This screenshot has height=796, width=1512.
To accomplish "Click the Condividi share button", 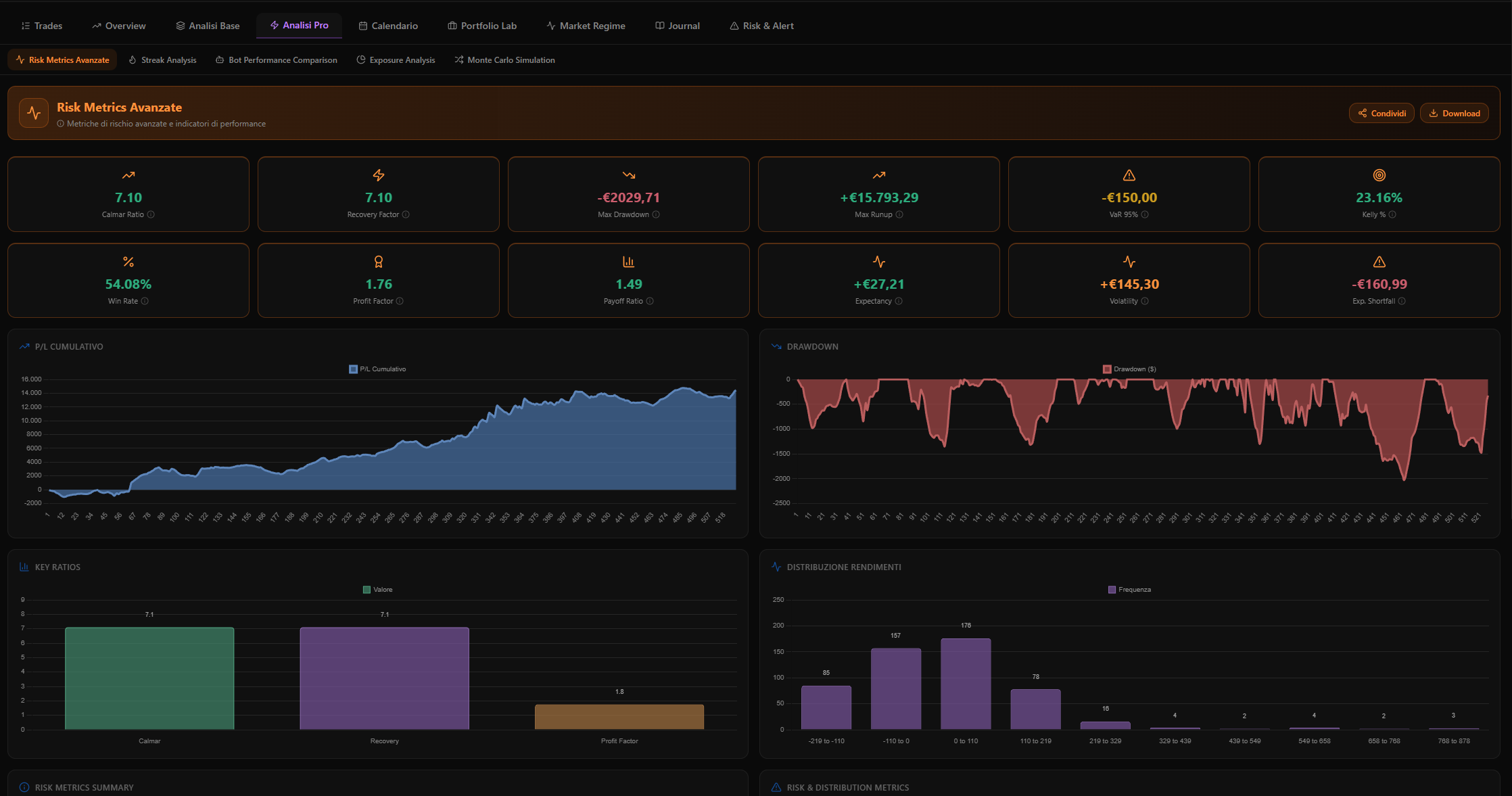I will [x=1381, y=114].
